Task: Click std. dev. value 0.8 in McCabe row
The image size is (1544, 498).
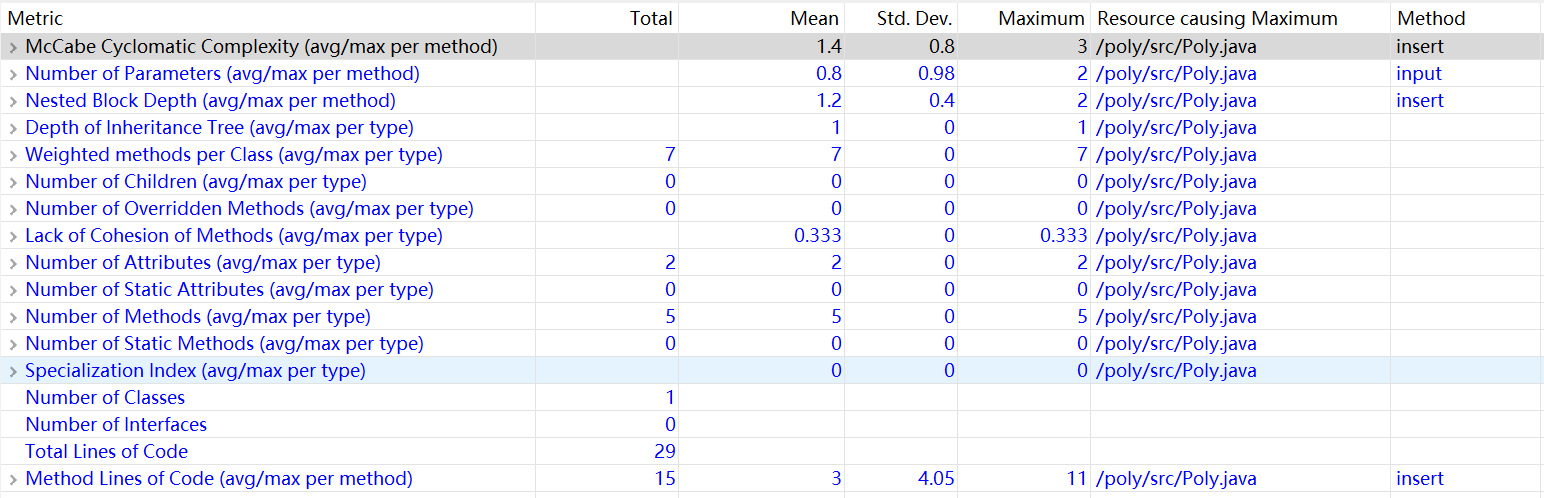Action: [x=942, y=47]
